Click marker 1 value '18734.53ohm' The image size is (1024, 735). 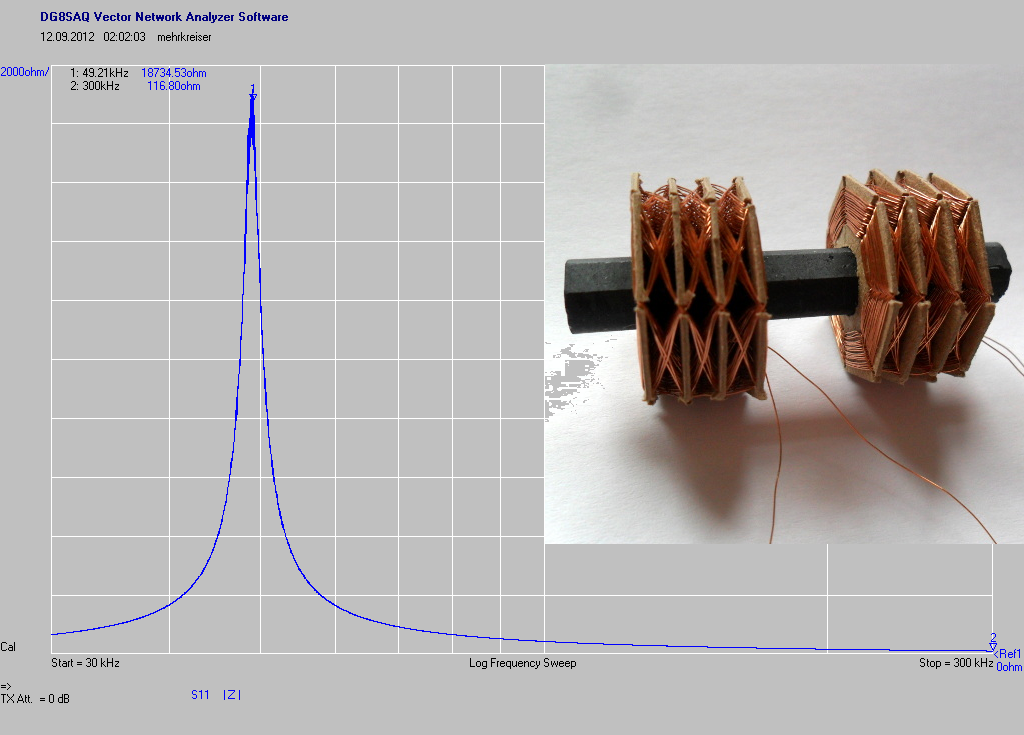(174, 73)
